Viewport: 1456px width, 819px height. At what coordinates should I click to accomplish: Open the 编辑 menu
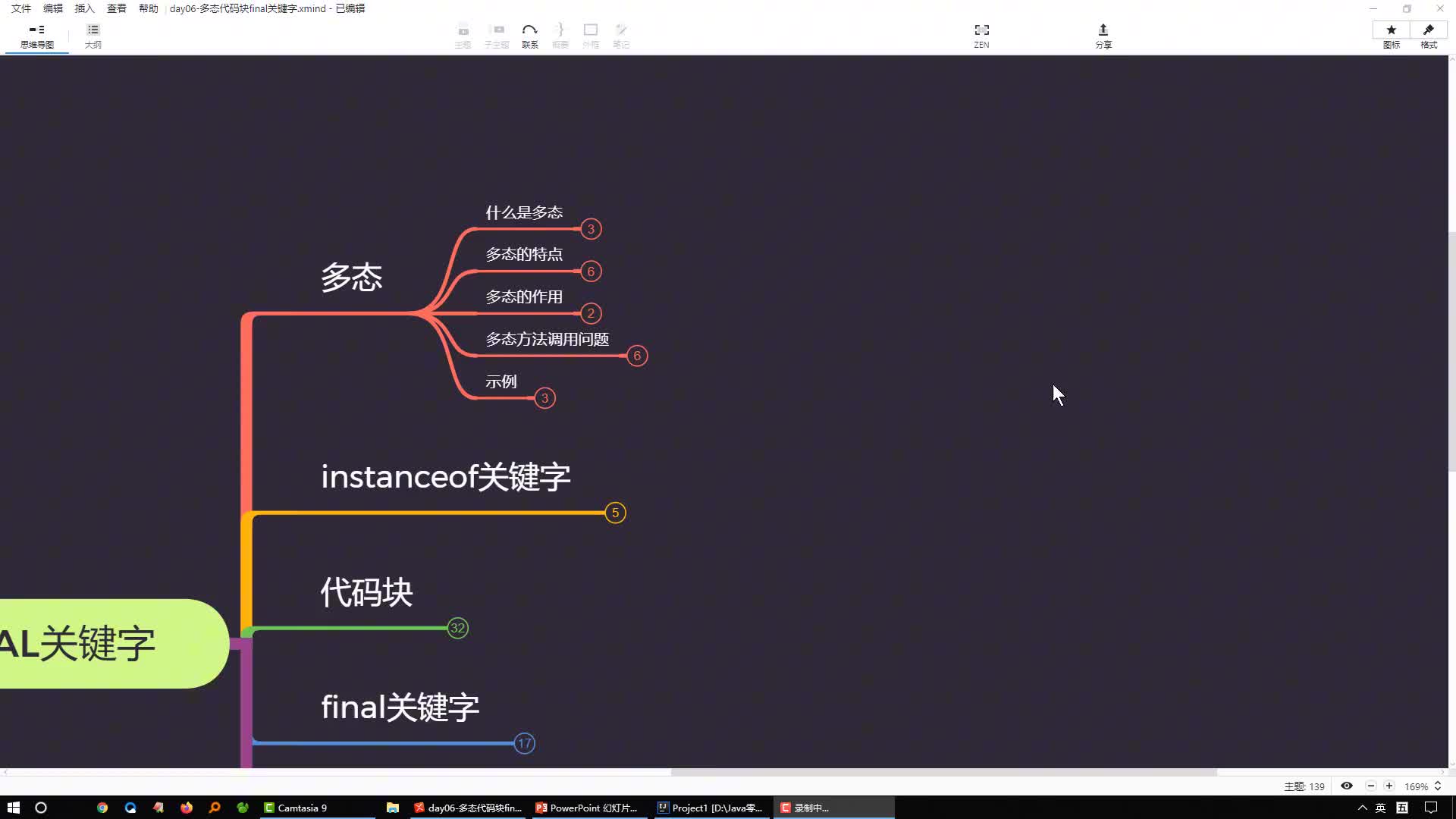click(53, 8)
